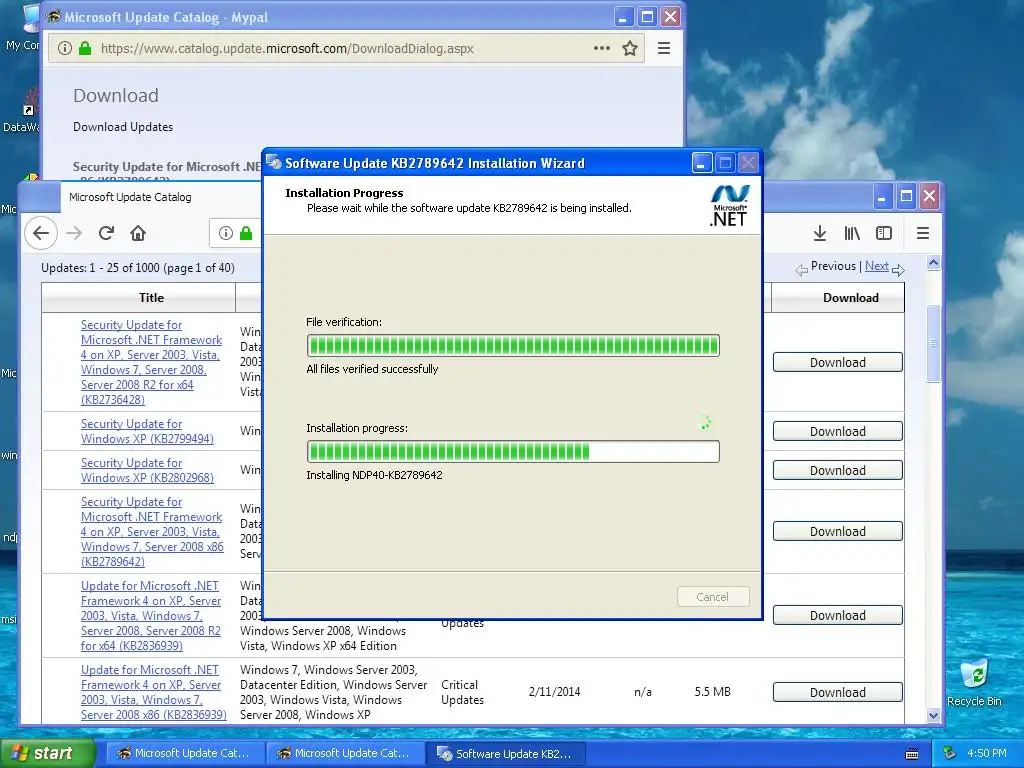Open Security Update KB2789642 x86 link
This screenshot has height=768, width=1024.
coord(152,532)
